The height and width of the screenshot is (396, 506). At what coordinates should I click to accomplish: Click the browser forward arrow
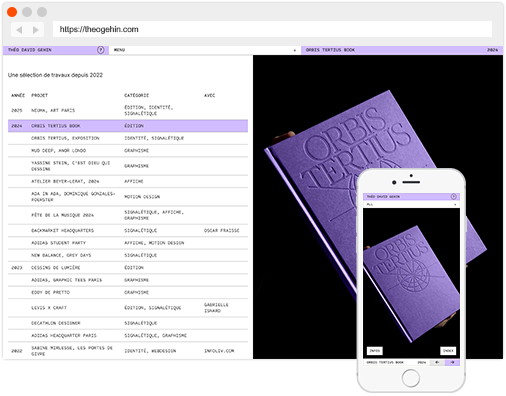coord(36,30)
